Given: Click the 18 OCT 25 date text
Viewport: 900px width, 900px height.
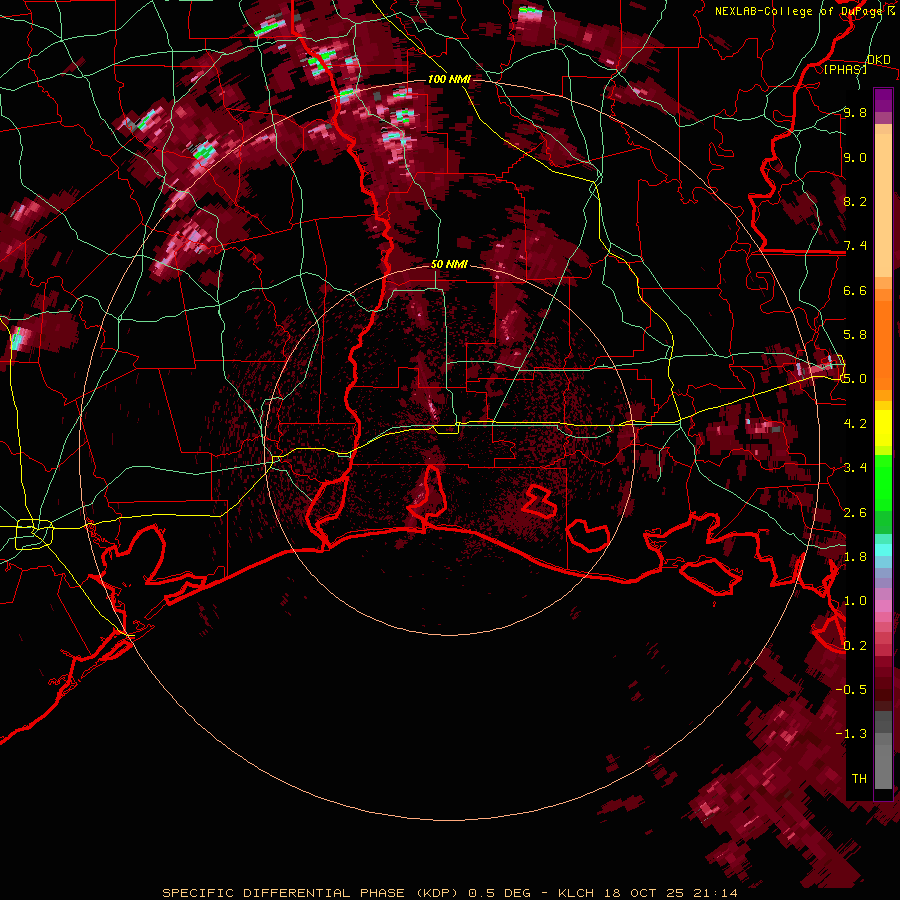Looking at the screenshot, I should [x=645, y=893].
